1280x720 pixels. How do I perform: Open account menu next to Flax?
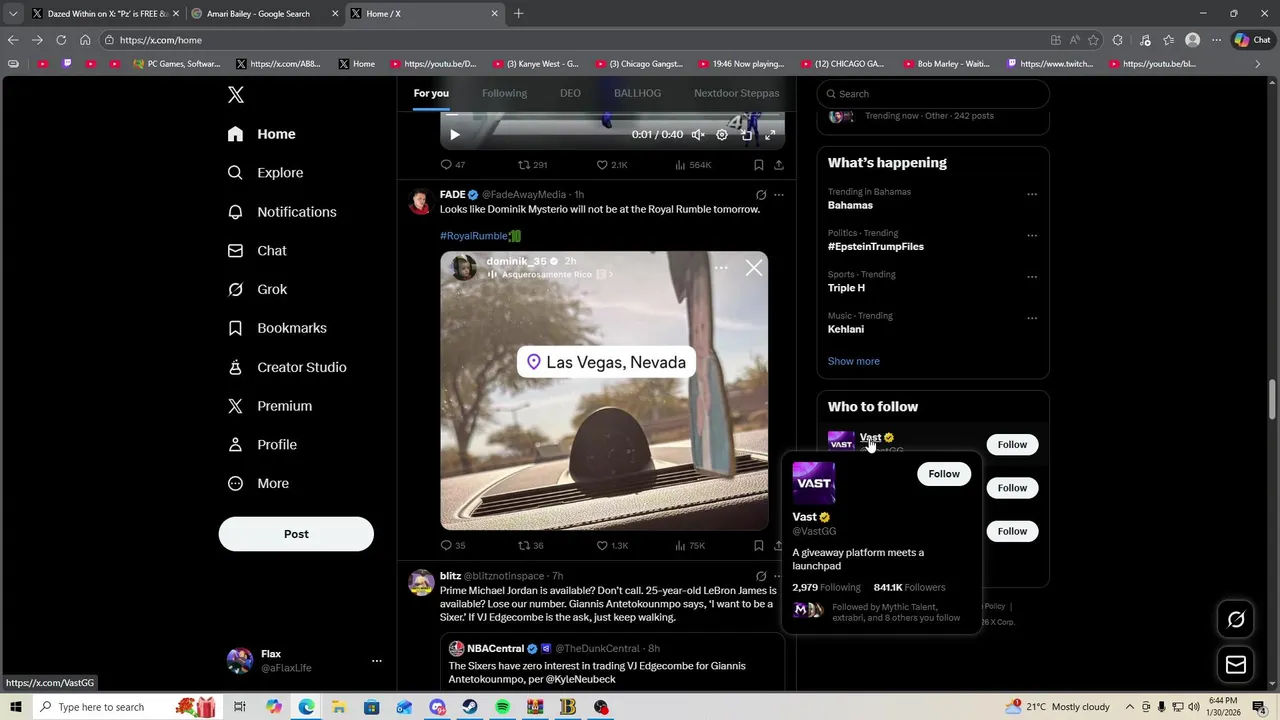pyautogui.click(x=377, y=661)
